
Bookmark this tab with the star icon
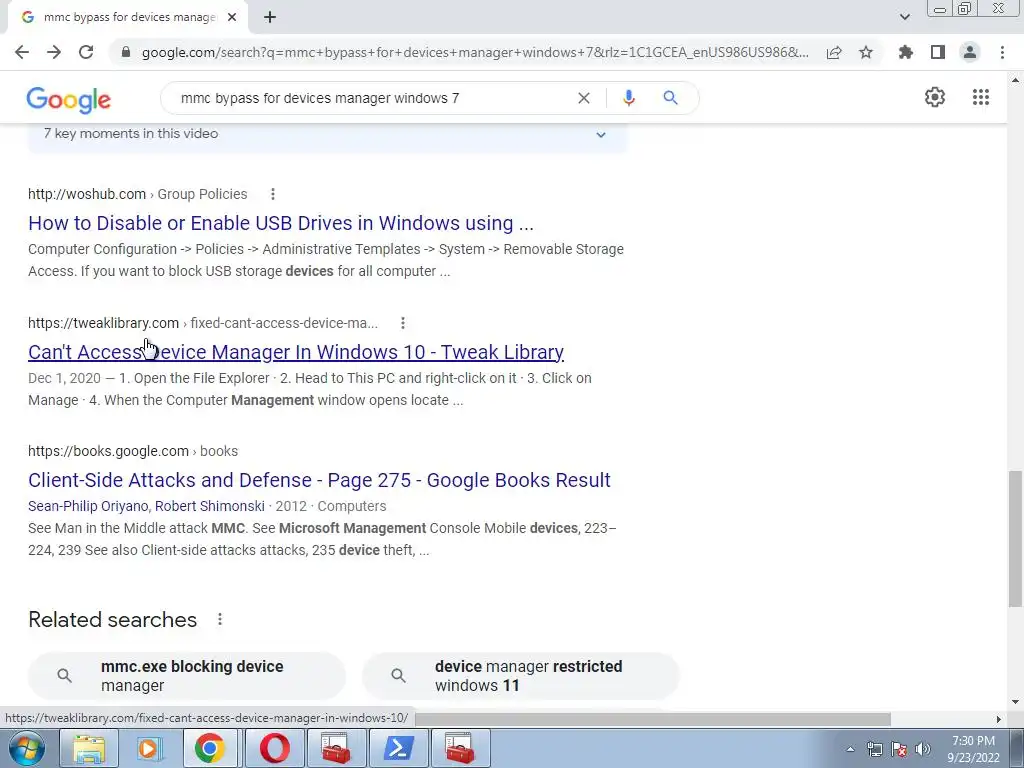pos(866,52)
